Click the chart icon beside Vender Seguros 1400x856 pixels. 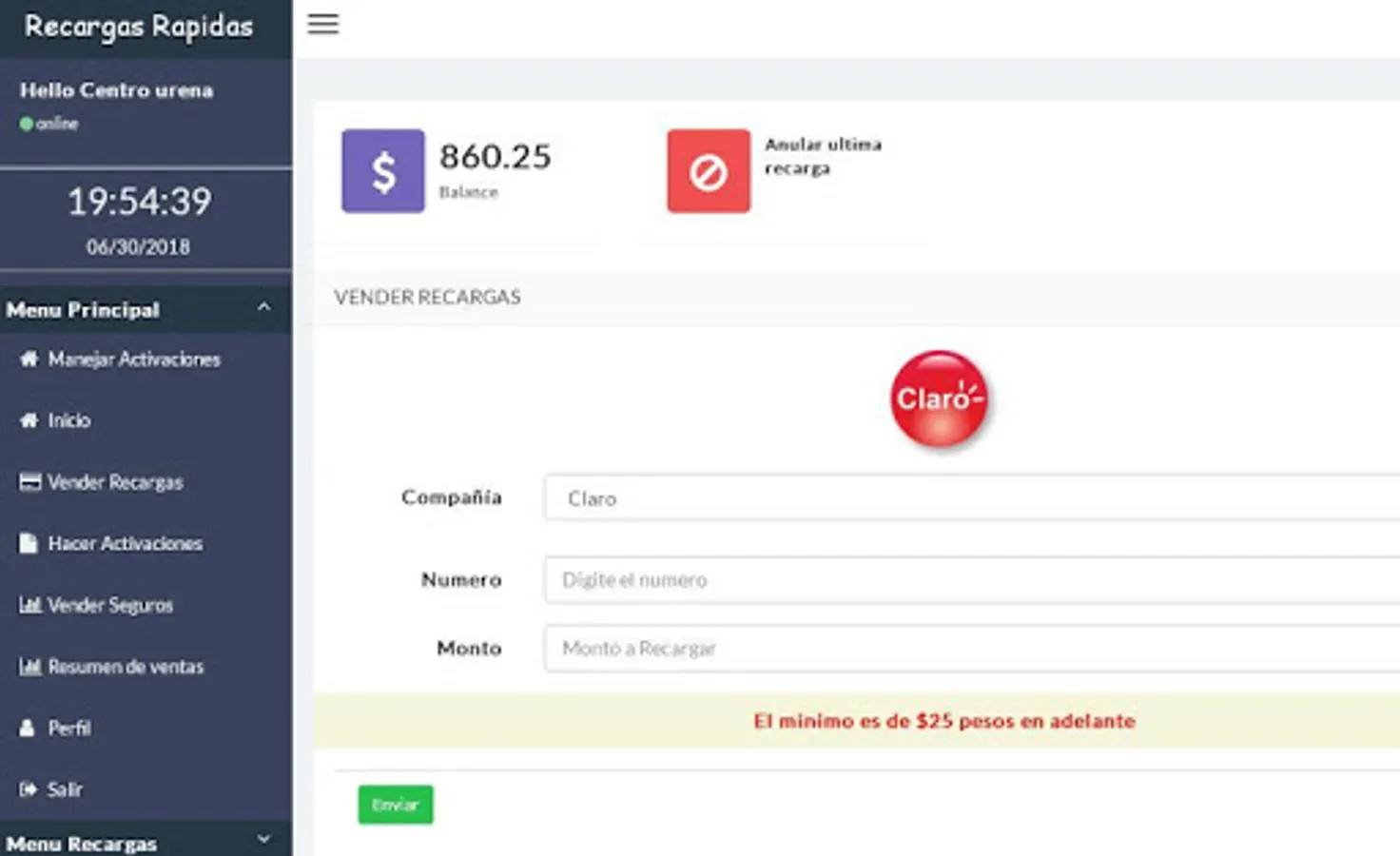pyautogui.click(x=29, y=605)
